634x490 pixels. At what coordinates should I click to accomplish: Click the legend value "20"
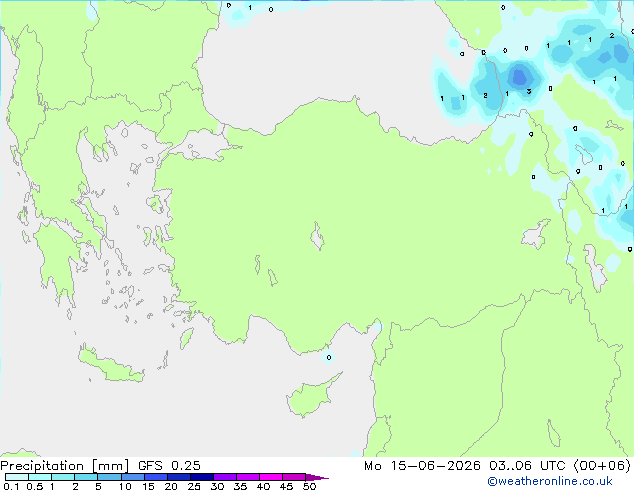coord(171,486)
